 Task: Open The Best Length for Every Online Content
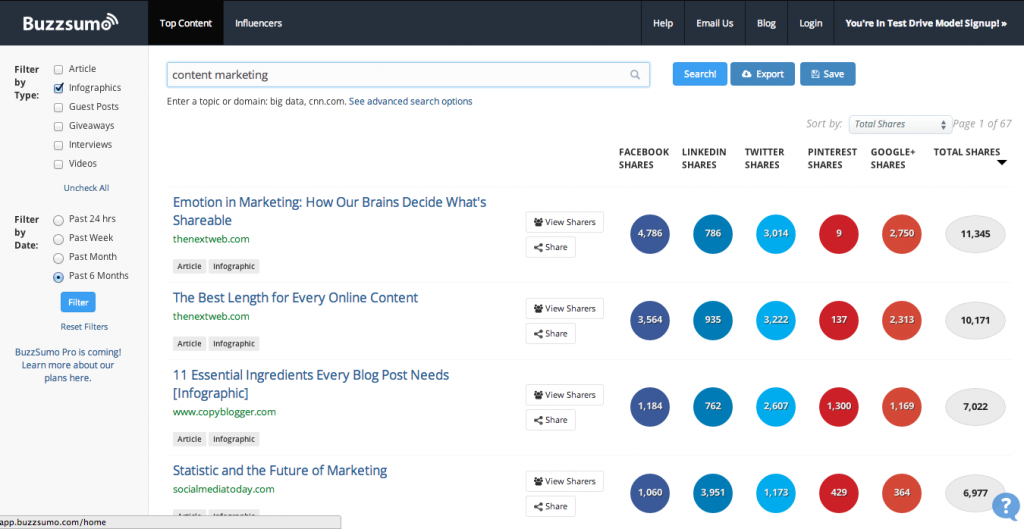click(x=295, y=298)
